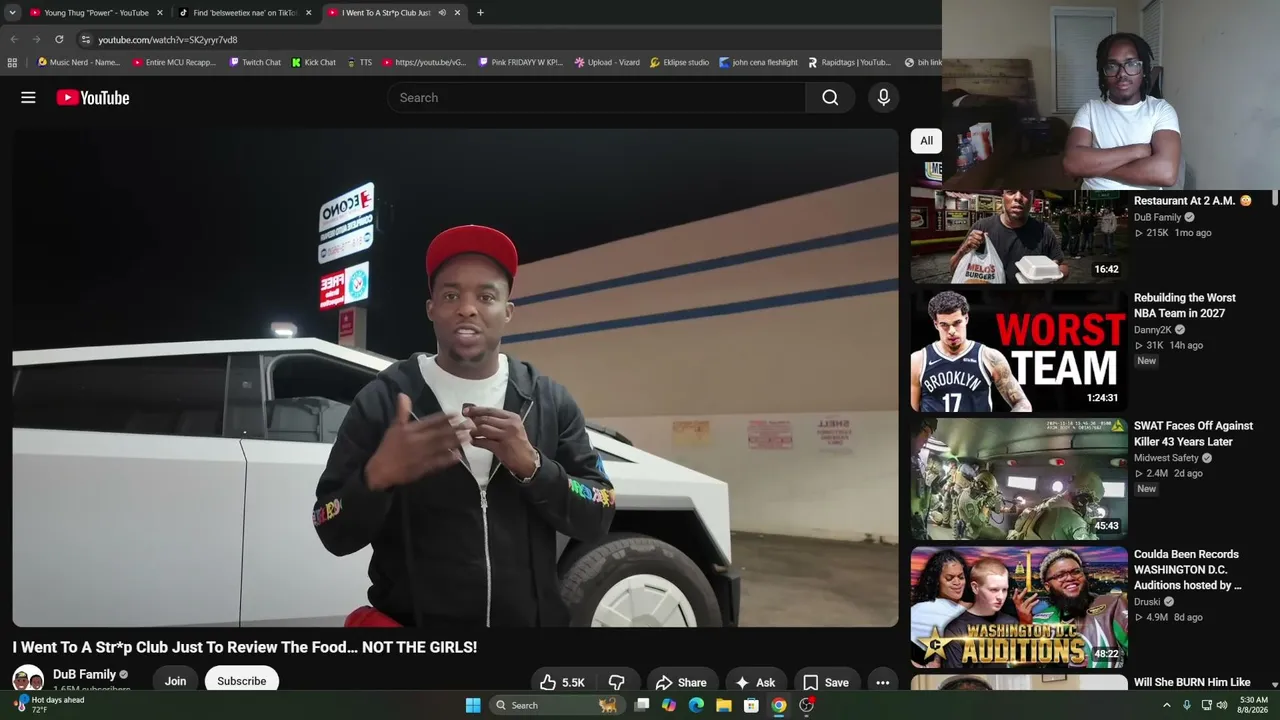The height and width of the screenshot is (720, 1280).
Task: Open the Entire MCU Recapp bookmark
Action: click(174, 62)
